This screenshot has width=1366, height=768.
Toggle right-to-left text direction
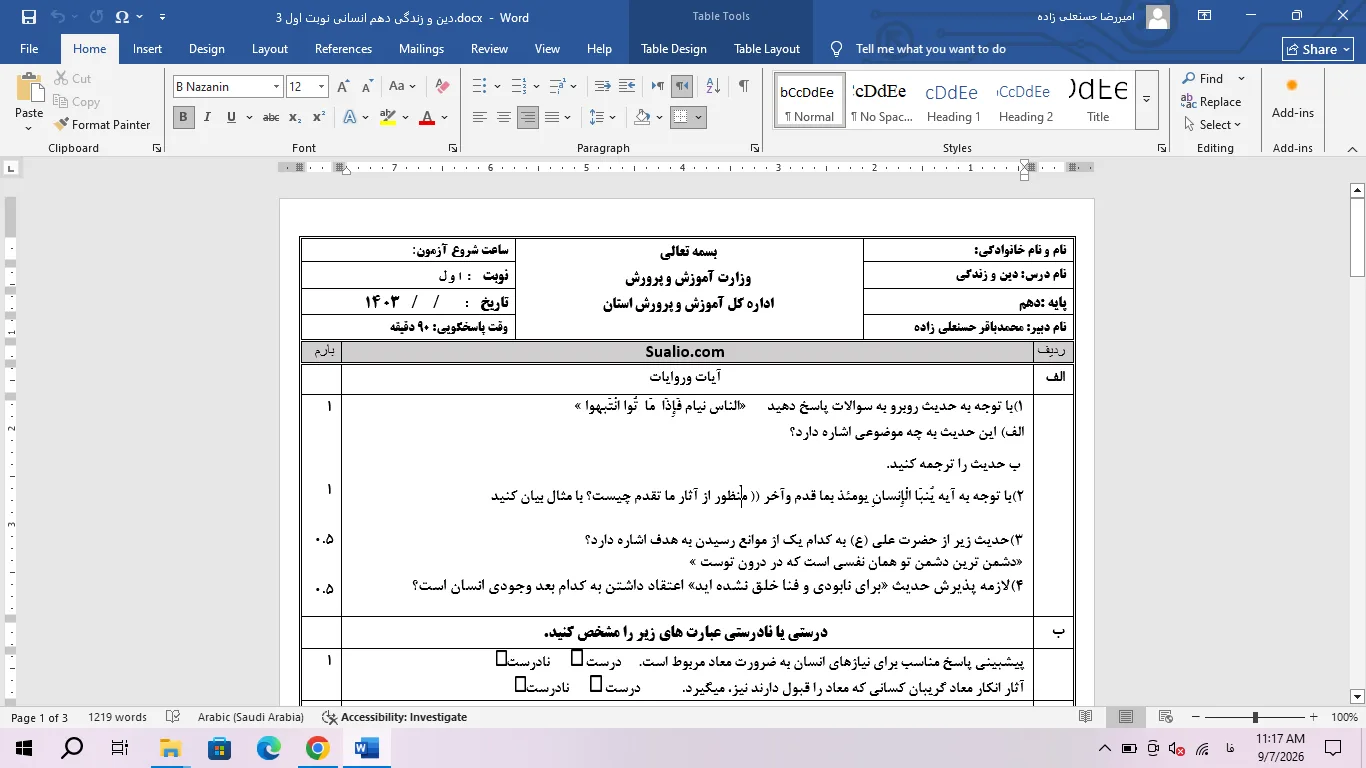click(683, 87)
